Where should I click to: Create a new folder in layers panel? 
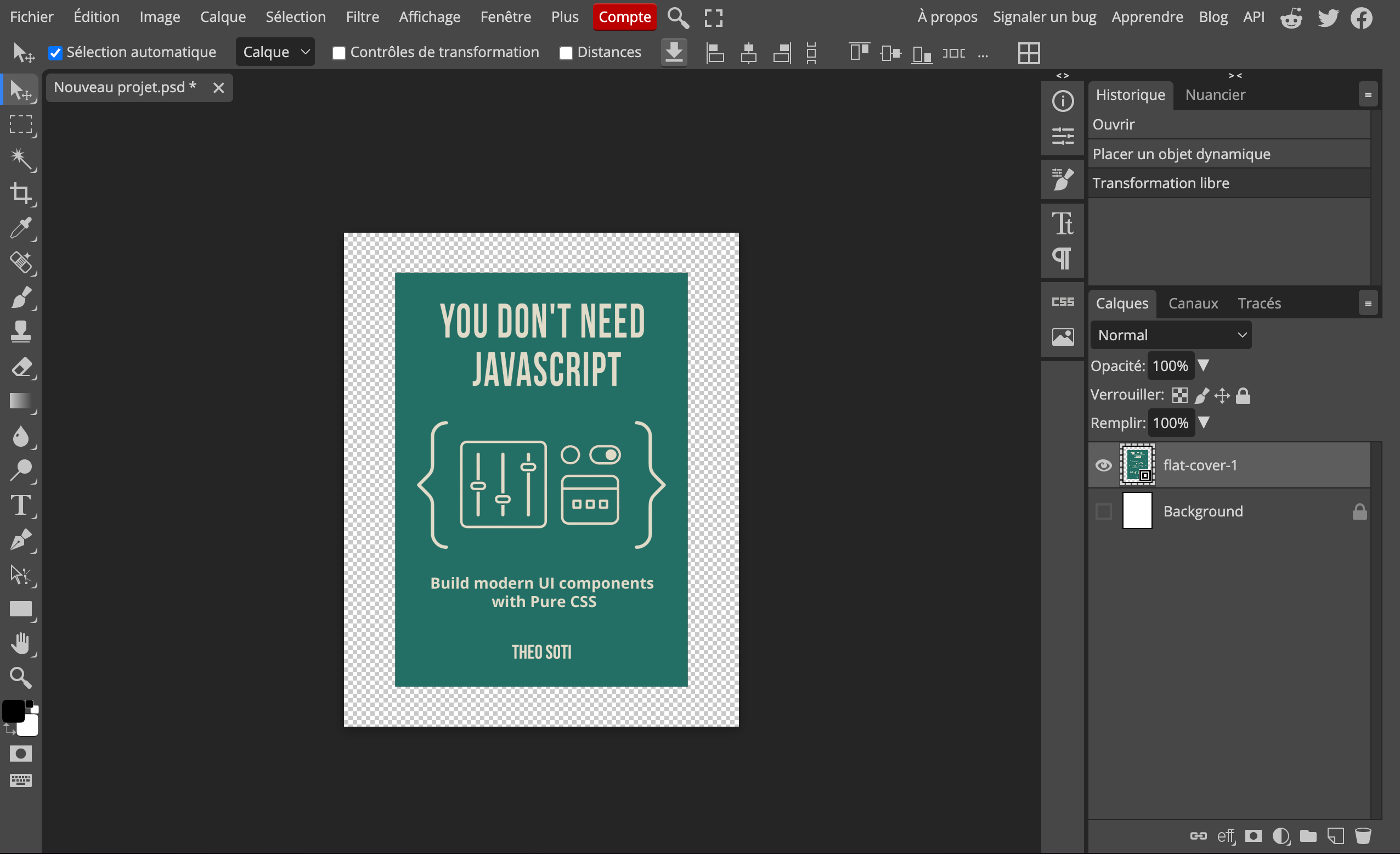pyautogui.click(x=1308, y=836)
